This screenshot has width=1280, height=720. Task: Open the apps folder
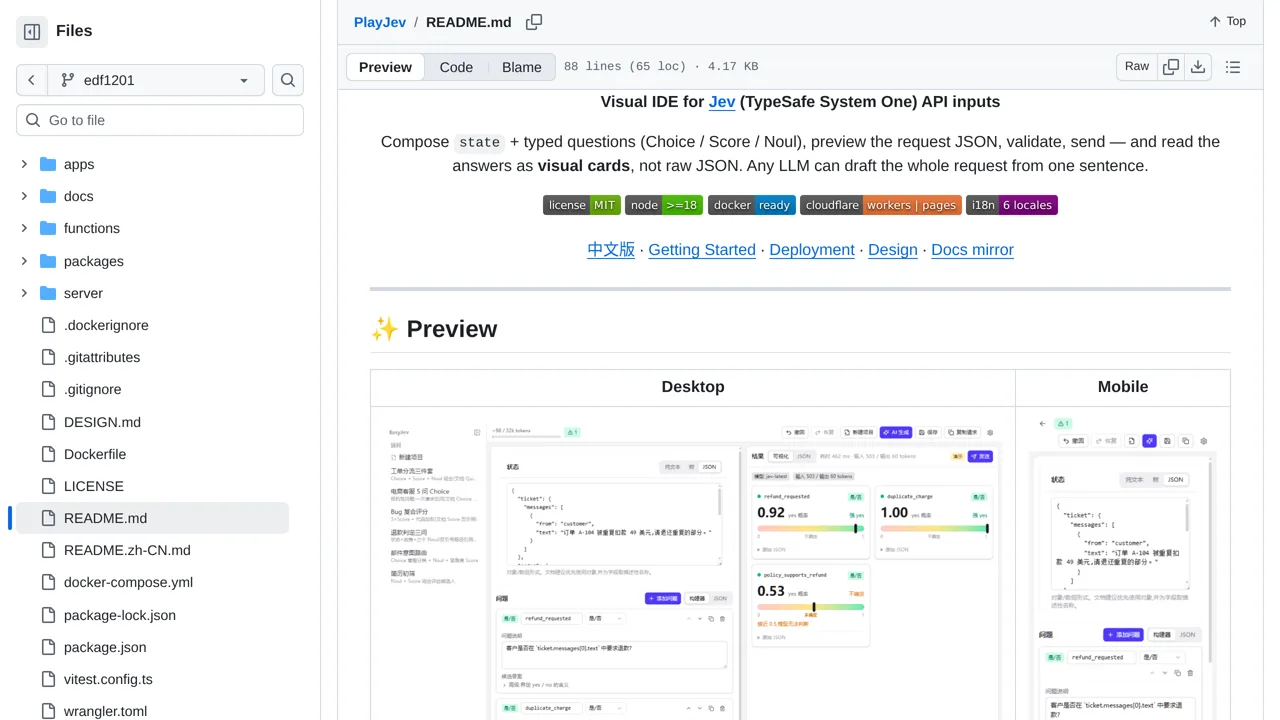tap(79, 164)
